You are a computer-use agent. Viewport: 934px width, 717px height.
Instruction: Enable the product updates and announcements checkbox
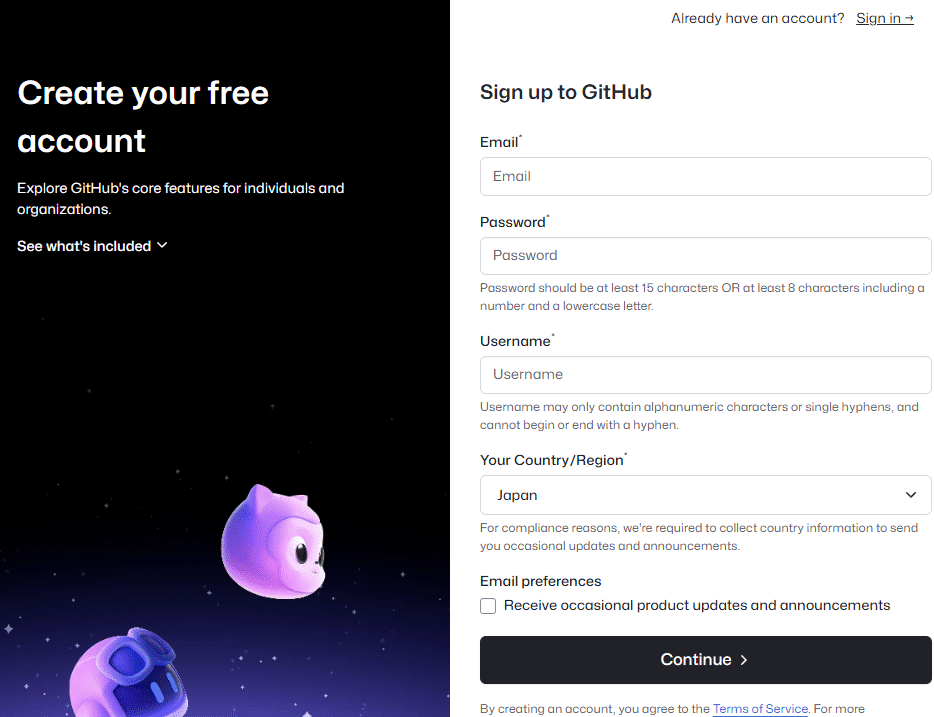coord(488,606)
